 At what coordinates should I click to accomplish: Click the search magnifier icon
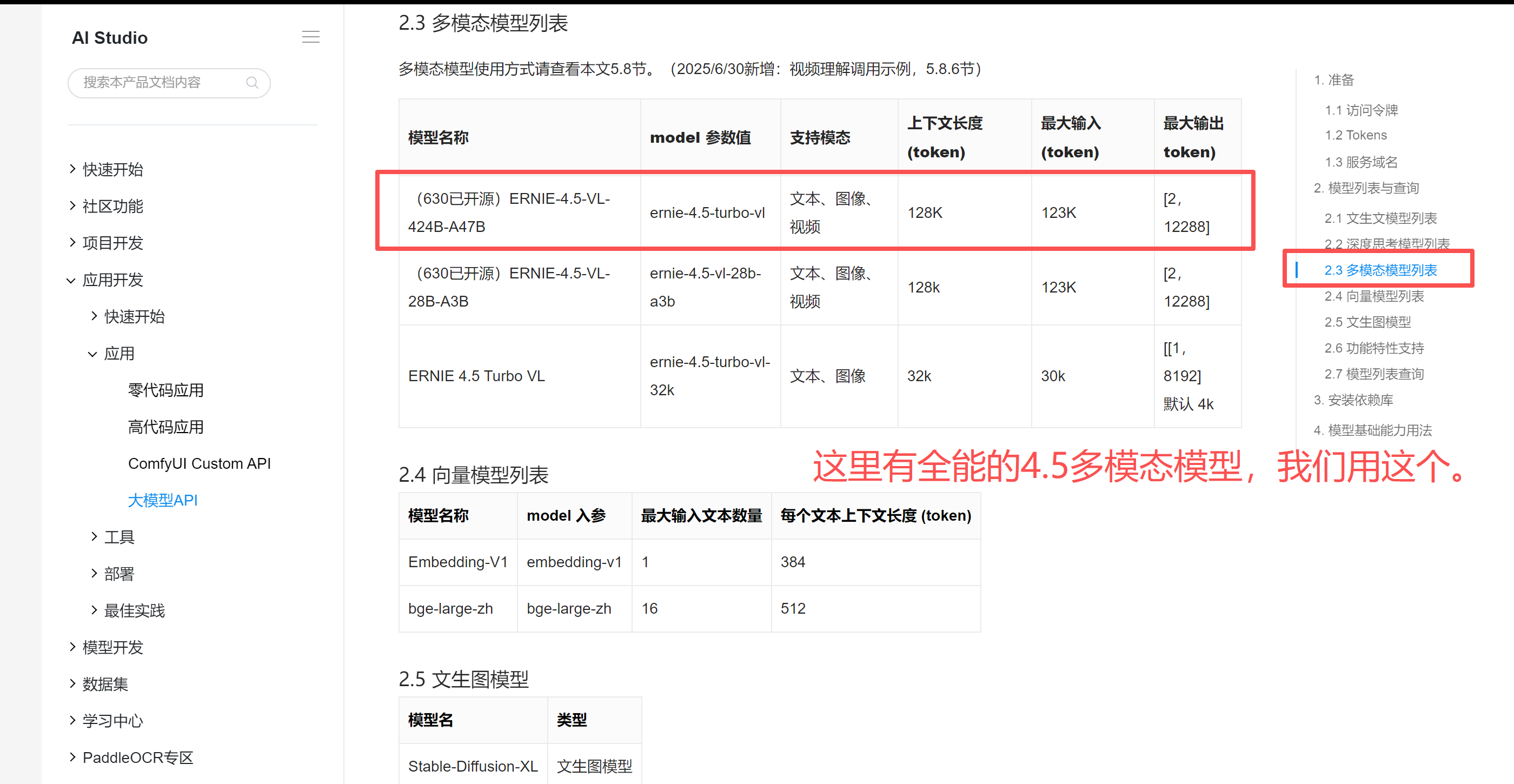point(252,82)
